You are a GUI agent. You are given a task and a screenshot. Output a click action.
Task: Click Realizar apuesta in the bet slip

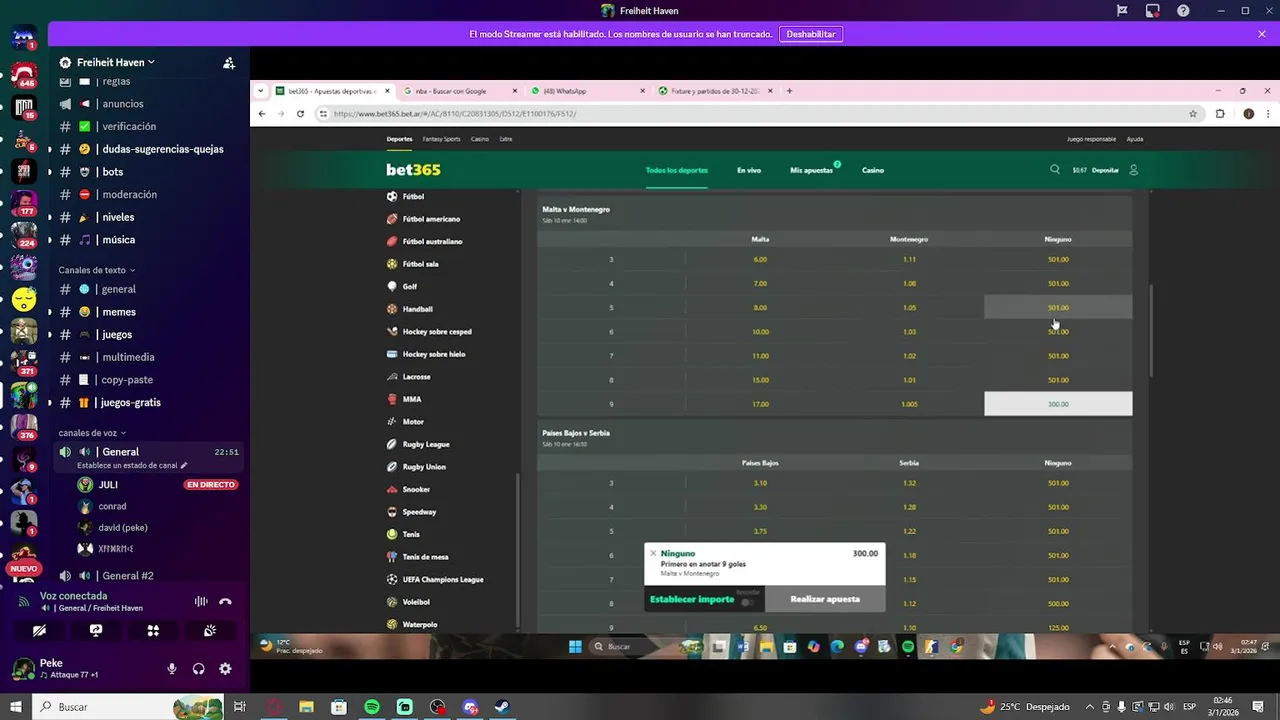coord(825,599)
